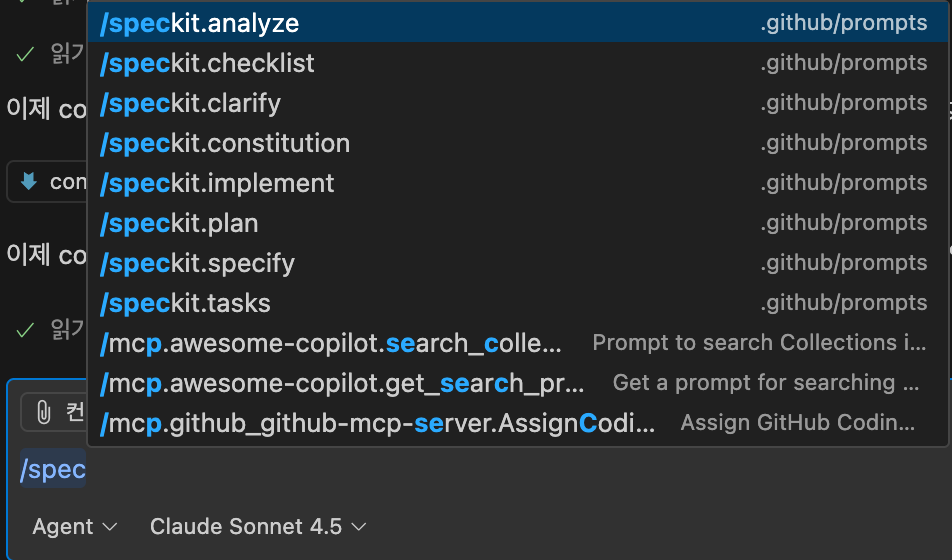Click the check mark icon just above the paperclip
Image resolution: width=952 pixels, height=560 pixels.
(x=25, y=328)
